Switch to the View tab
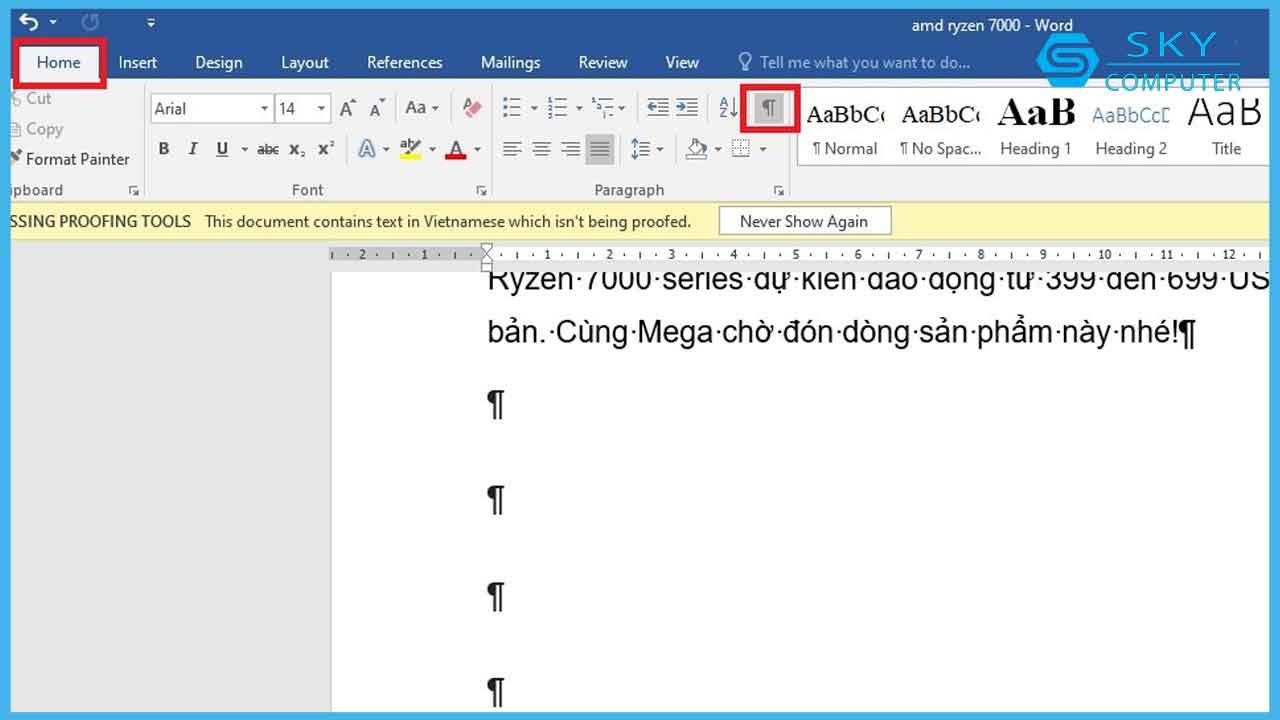 pos(682,62)
